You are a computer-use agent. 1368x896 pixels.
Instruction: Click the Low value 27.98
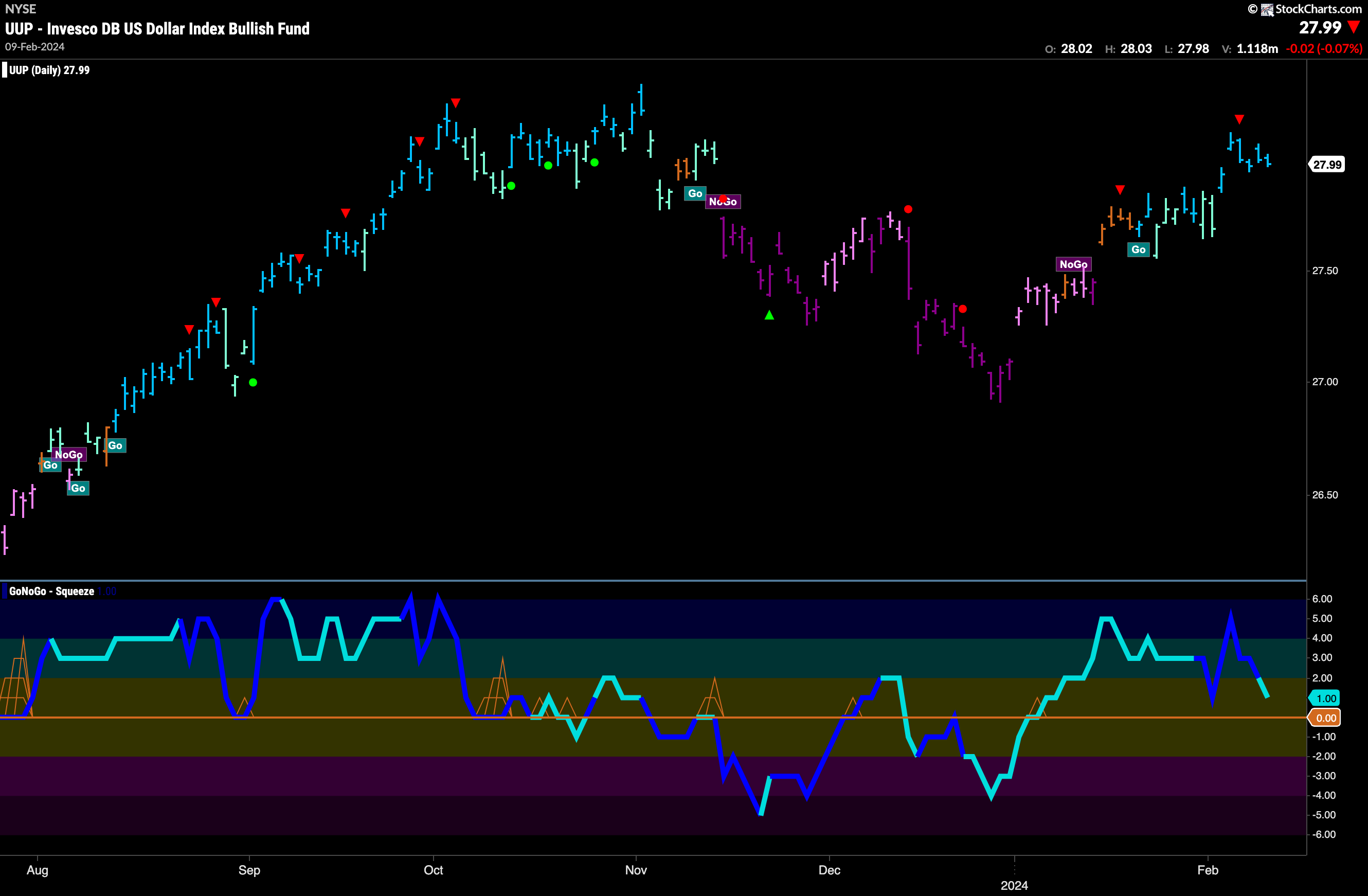1193,49
